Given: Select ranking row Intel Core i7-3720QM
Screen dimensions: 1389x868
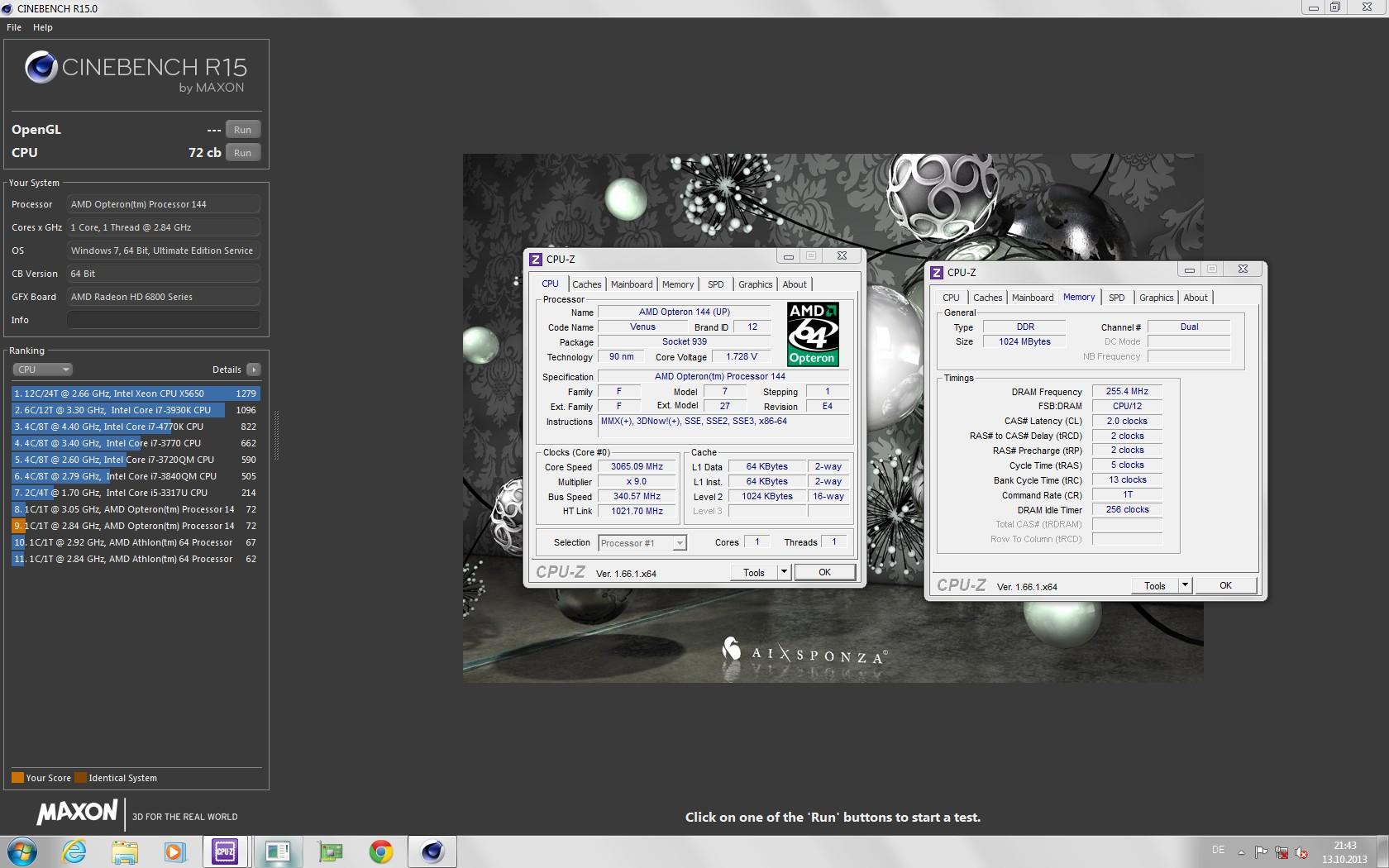Looking at the screenshot, I should [x=136, y=460].
